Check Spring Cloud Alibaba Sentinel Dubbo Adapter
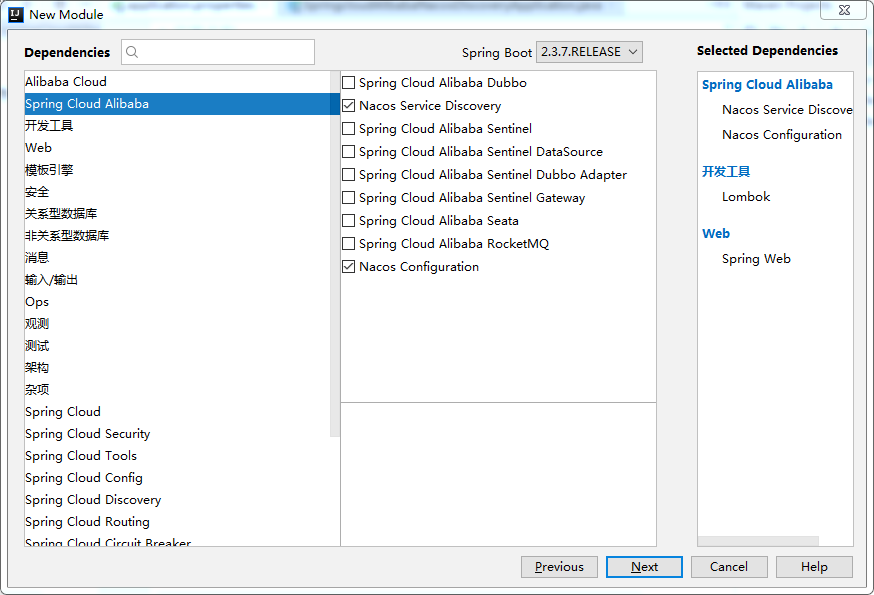Viewport: 874px width, 595px height. (x=348, y=175)
